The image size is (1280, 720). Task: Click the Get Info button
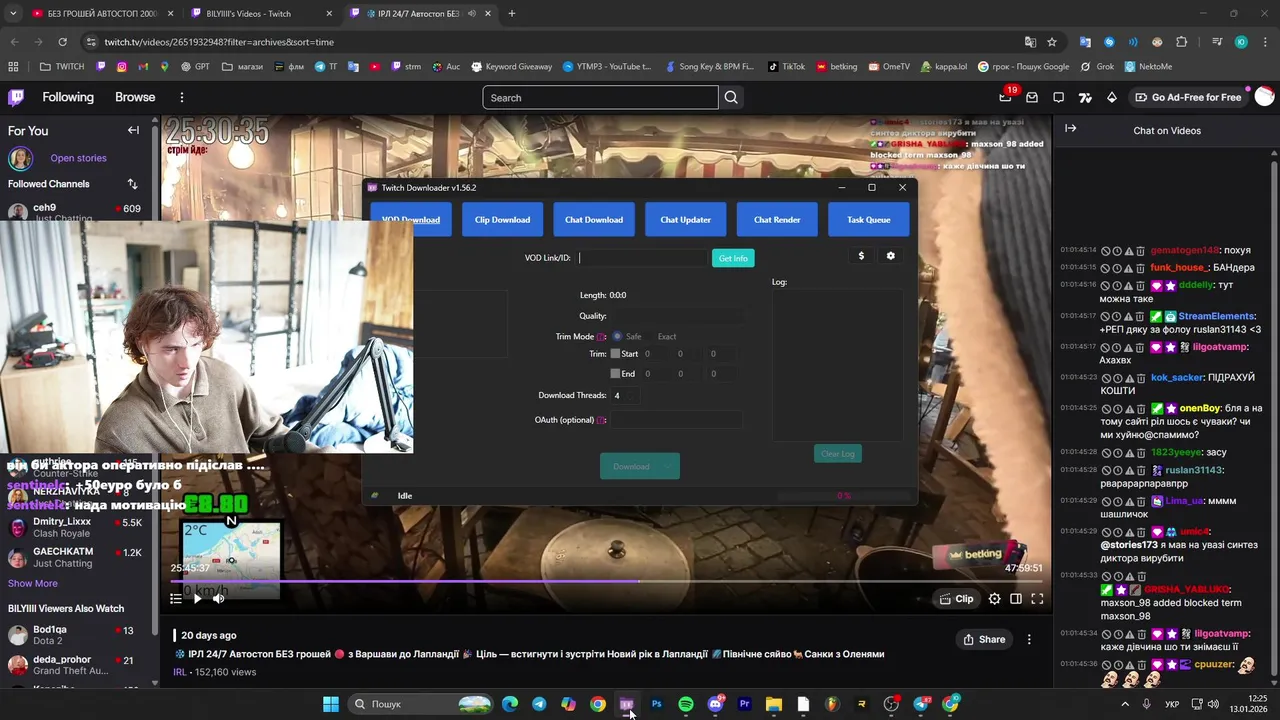pyautogui.click(x=733, y=258)
